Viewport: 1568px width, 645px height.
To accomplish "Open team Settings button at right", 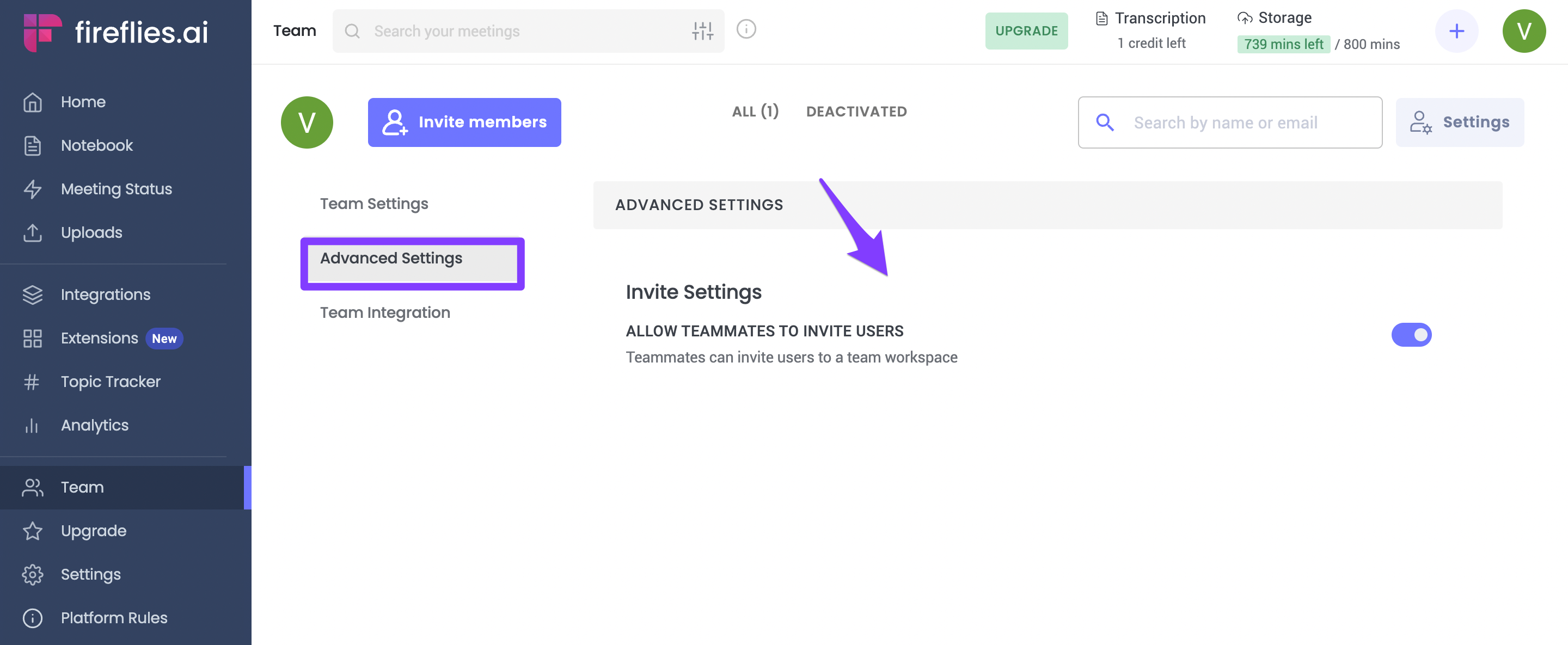I will coord(1459,122).
